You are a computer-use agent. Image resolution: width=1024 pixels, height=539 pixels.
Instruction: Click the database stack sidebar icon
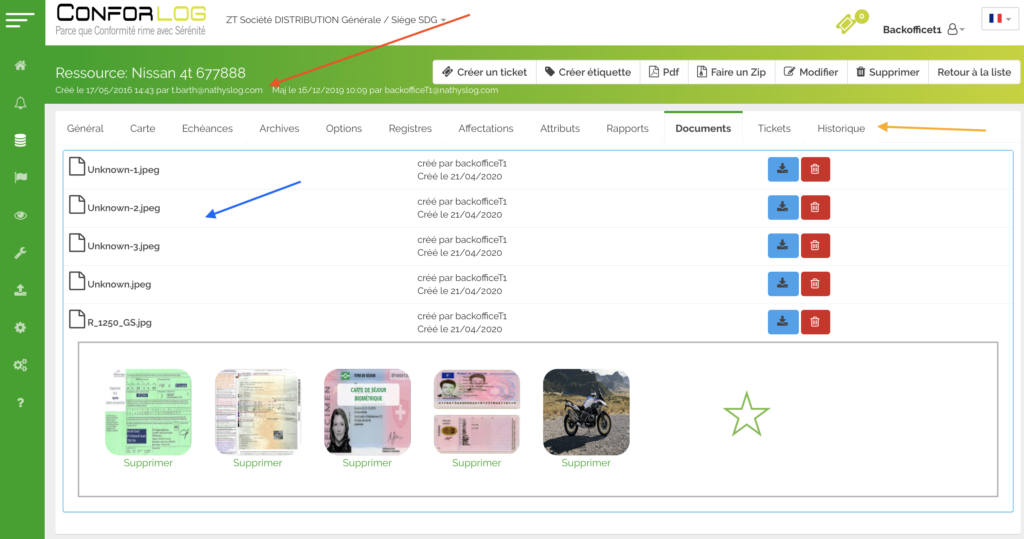tap(20, 140)
